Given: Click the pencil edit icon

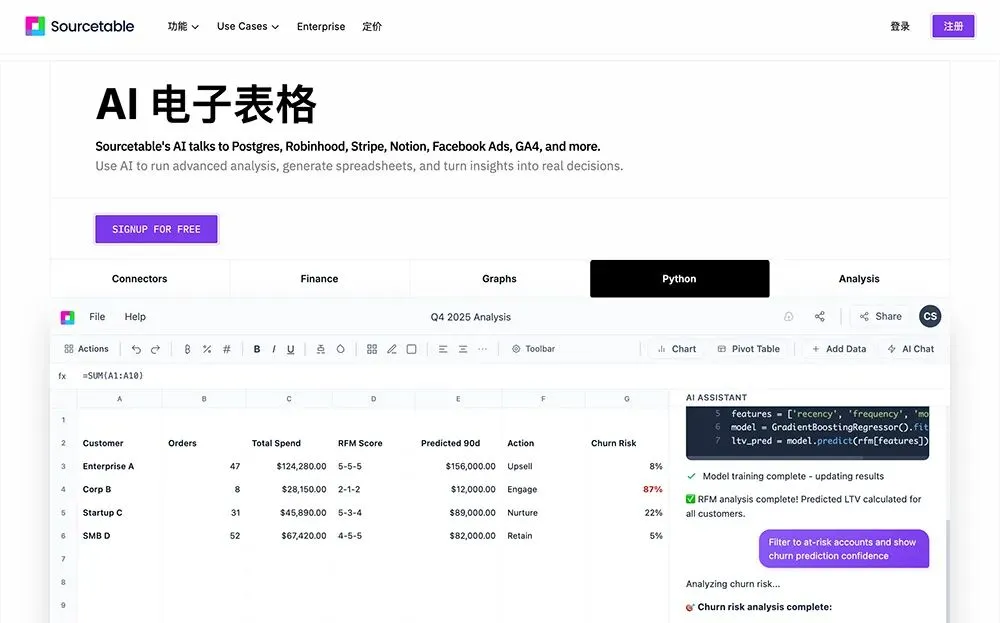Looking at the screenshot, I should [x=392, y=349].
